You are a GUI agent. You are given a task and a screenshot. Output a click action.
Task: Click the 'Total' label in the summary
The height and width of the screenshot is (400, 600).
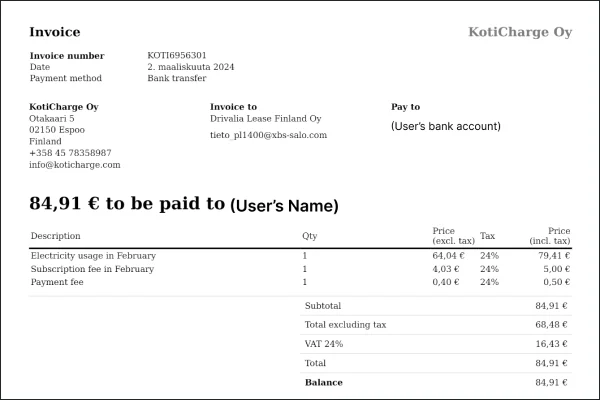tap(315, 363)
